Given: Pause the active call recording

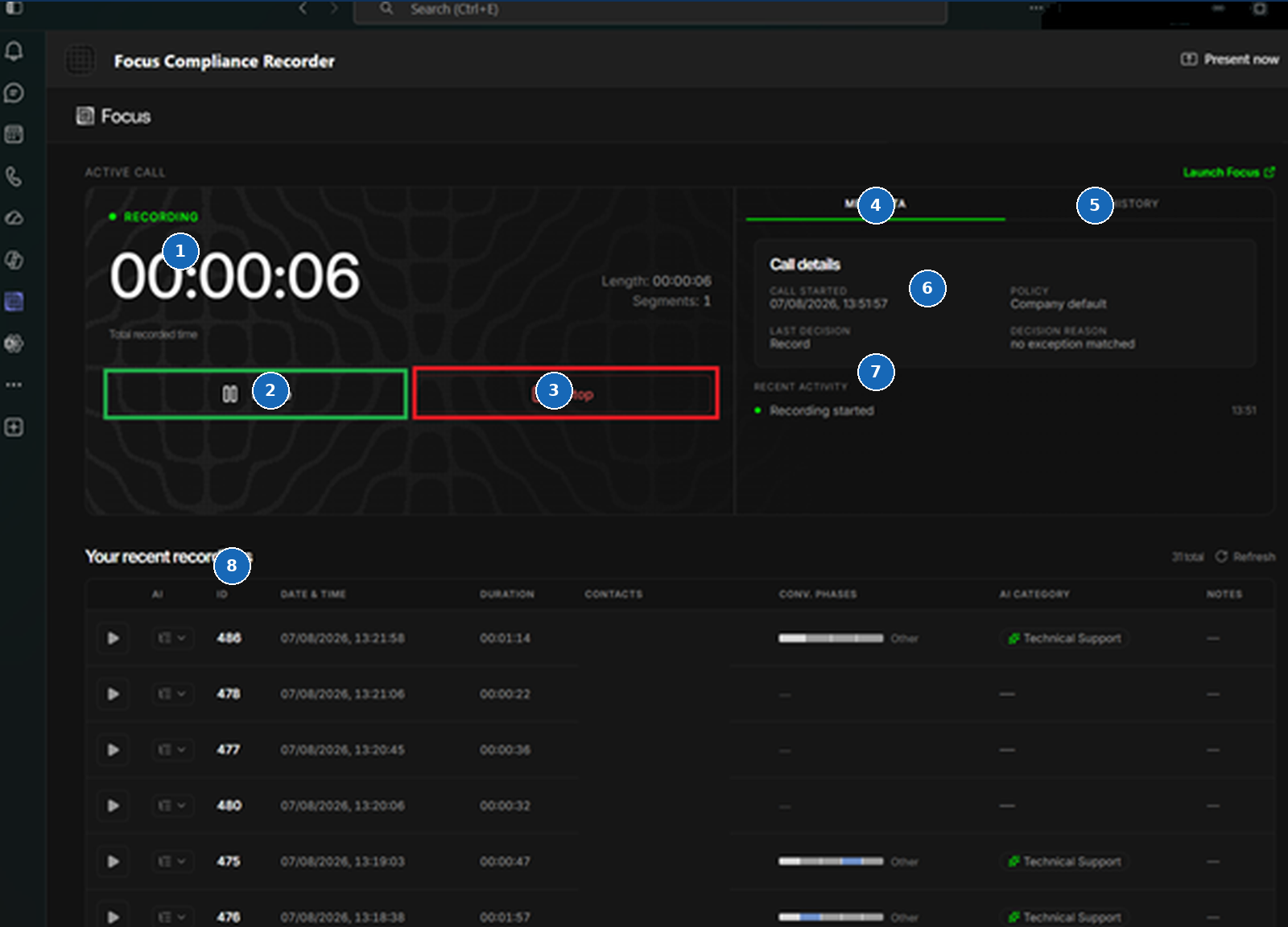Looking at the screenshot, I should click(255, 393).
